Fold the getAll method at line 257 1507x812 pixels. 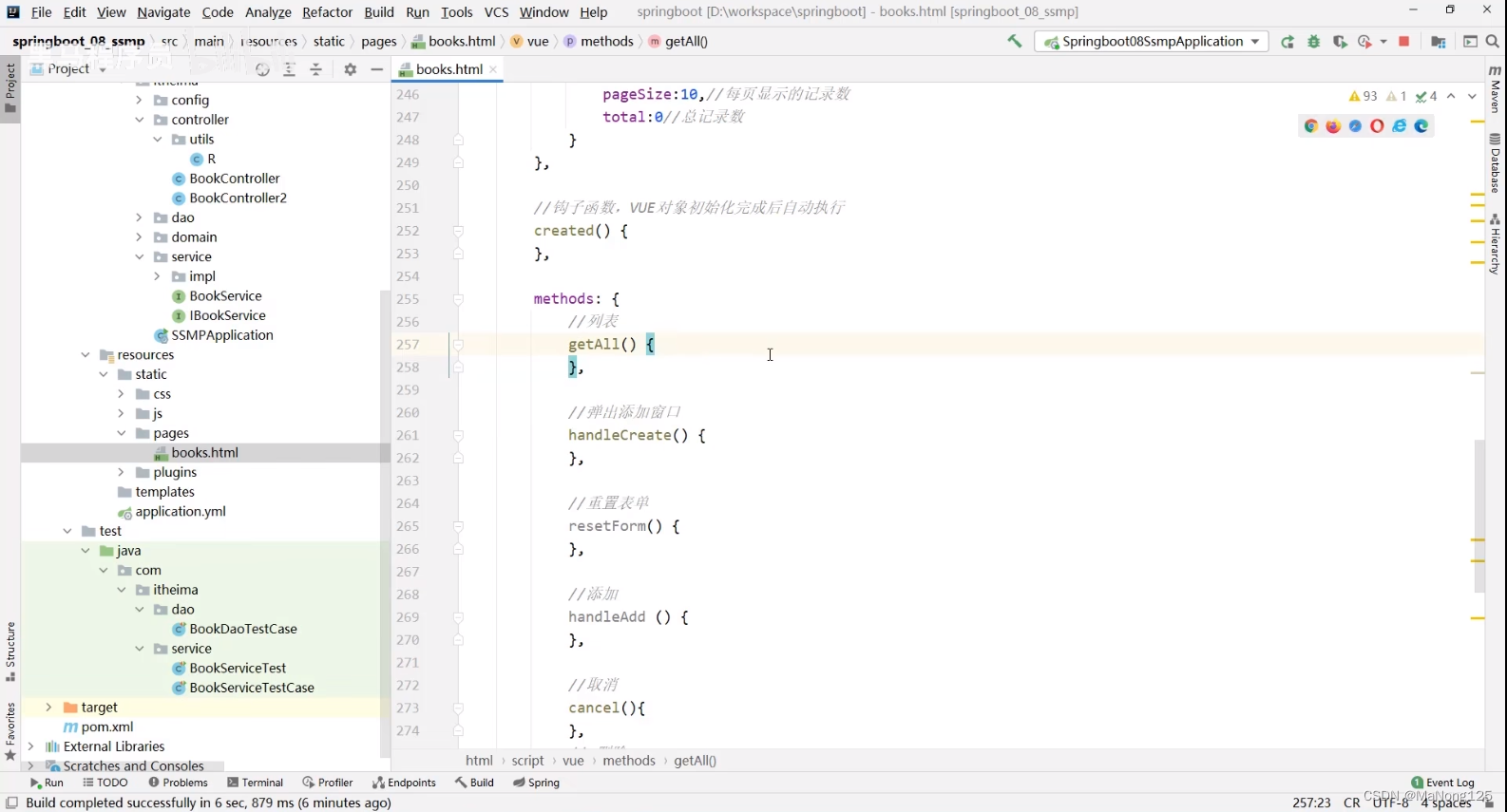click(458, 345)
